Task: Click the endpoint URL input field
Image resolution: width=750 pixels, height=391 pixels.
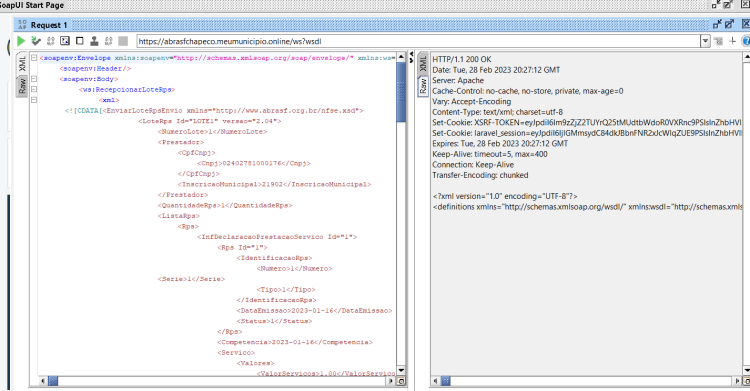Action: 419,41
